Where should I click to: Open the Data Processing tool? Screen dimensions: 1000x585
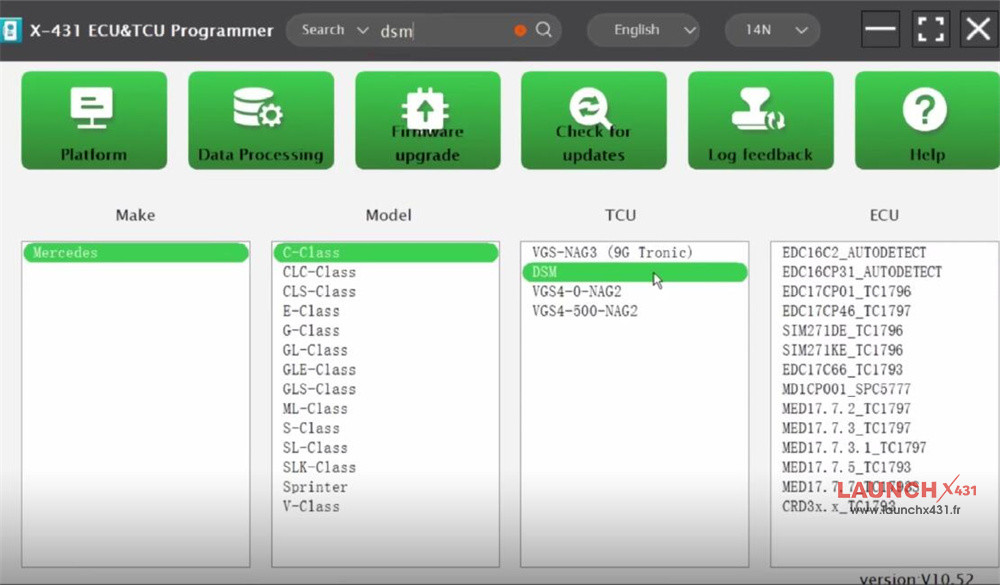coord(260,120)
